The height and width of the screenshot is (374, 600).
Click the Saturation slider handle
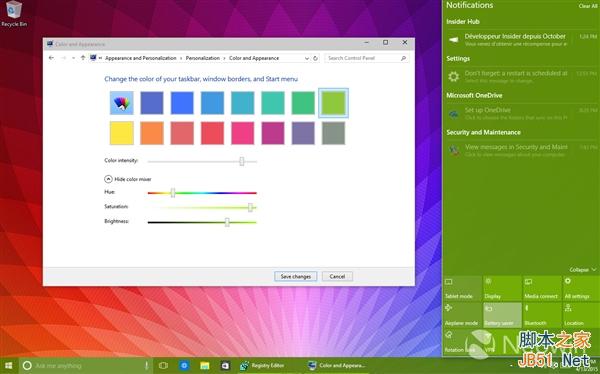coord(250,207)
